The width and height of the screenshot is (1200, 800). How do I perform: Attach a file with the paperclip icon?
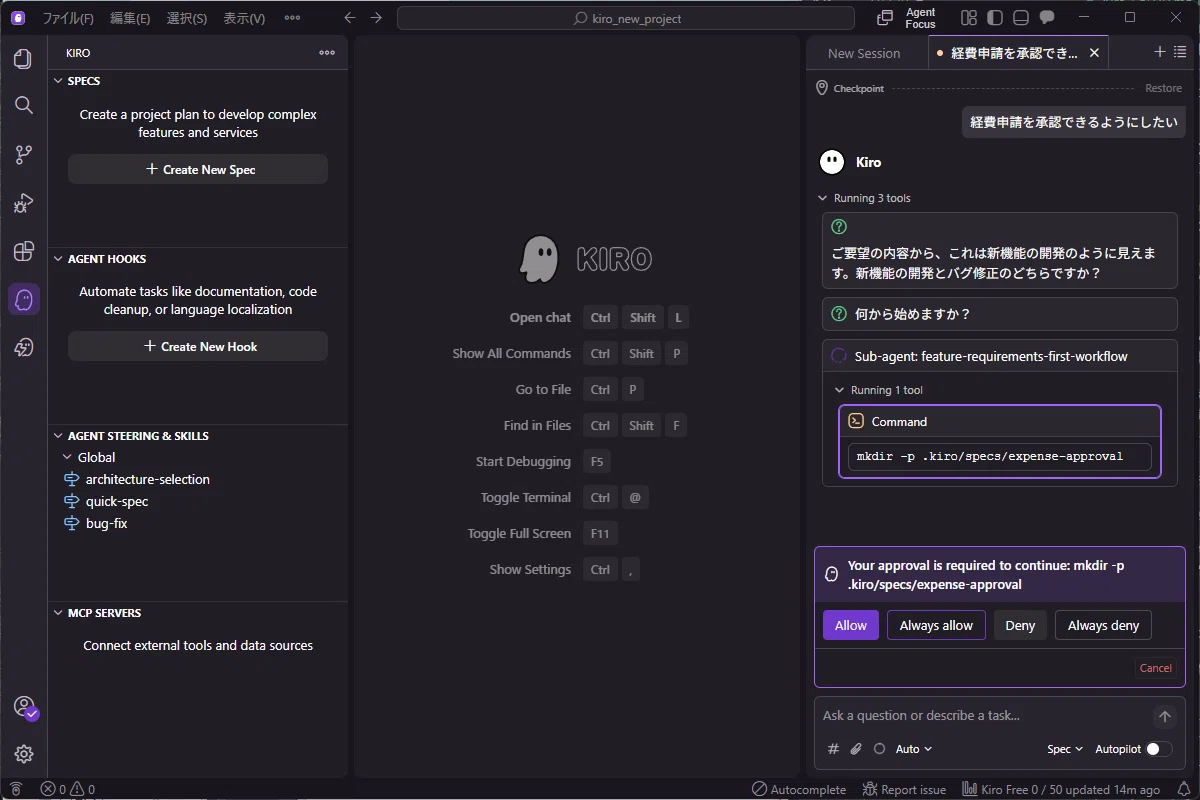pyautogui.click(x=856, y=749)
